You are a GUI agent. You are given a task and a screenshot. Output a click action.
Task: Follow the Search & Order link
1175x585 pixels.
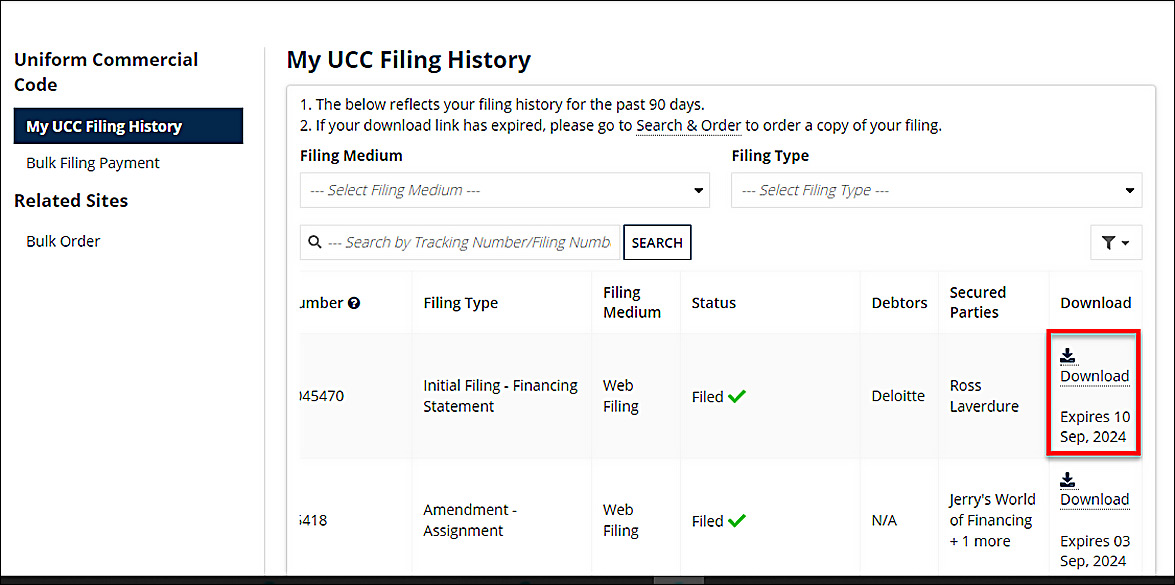(688, 125)
